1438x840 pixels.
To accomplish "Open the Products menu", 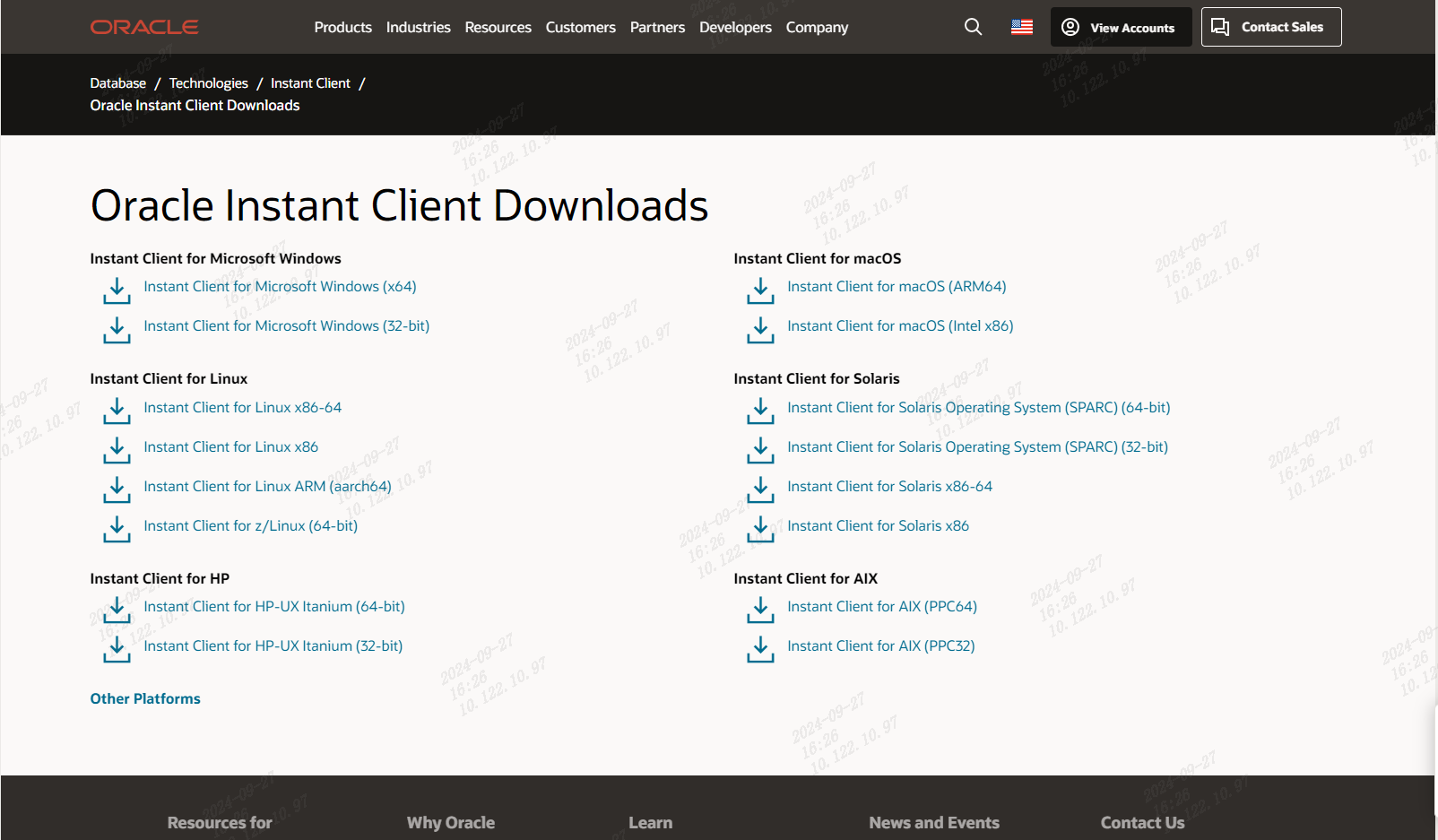I will 342,27.
